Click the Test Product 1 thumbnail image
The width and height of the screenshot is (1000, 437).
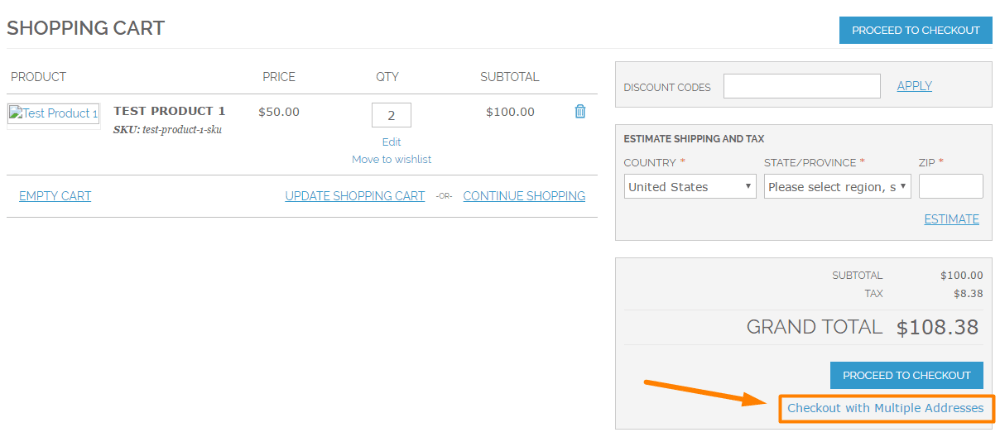pyautogui.click(x=54, y=114)
